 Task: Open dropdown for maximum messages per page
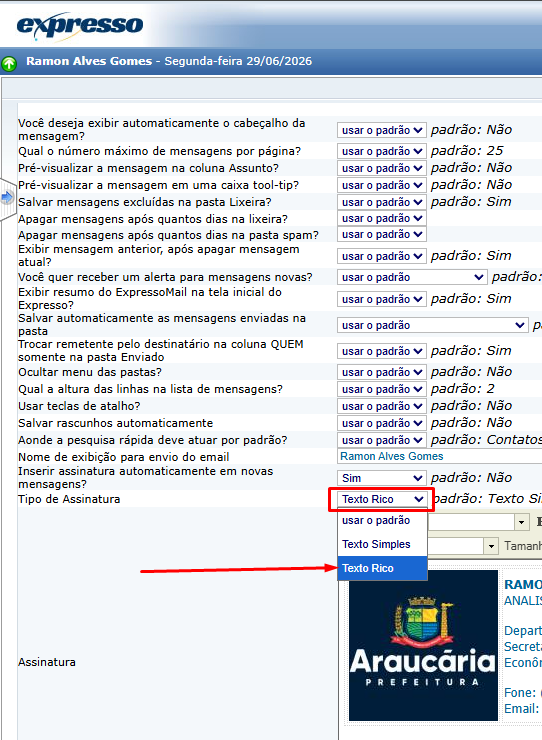point(382,151)
